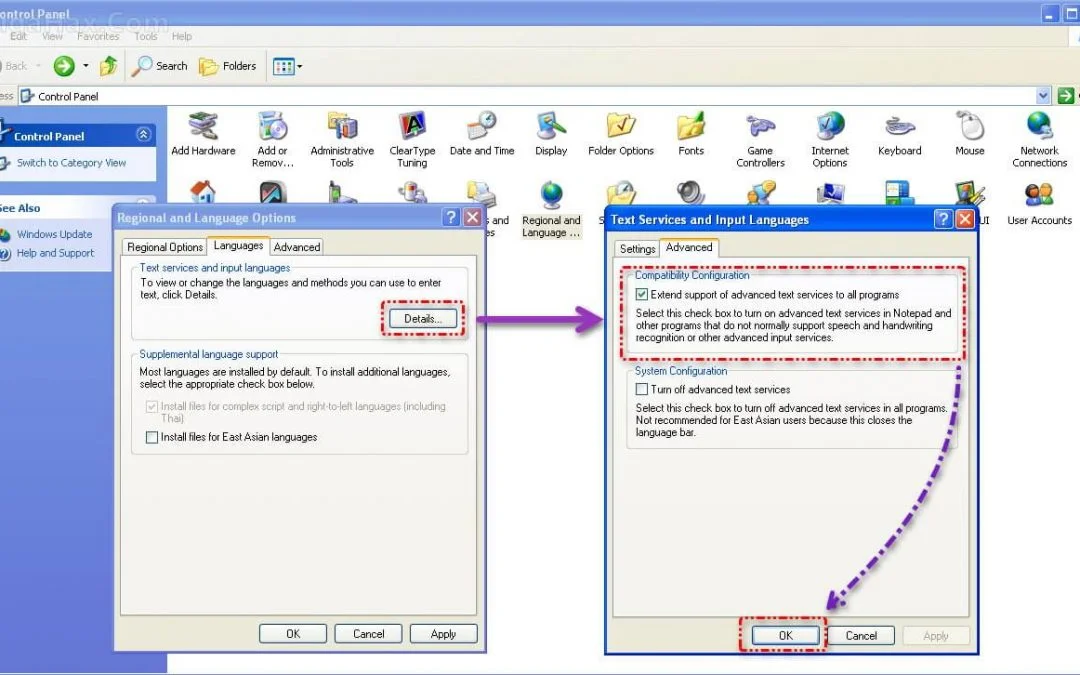The image size is (1080, 675).
Task: Open the Fonts folder icon
Action: 691,127
